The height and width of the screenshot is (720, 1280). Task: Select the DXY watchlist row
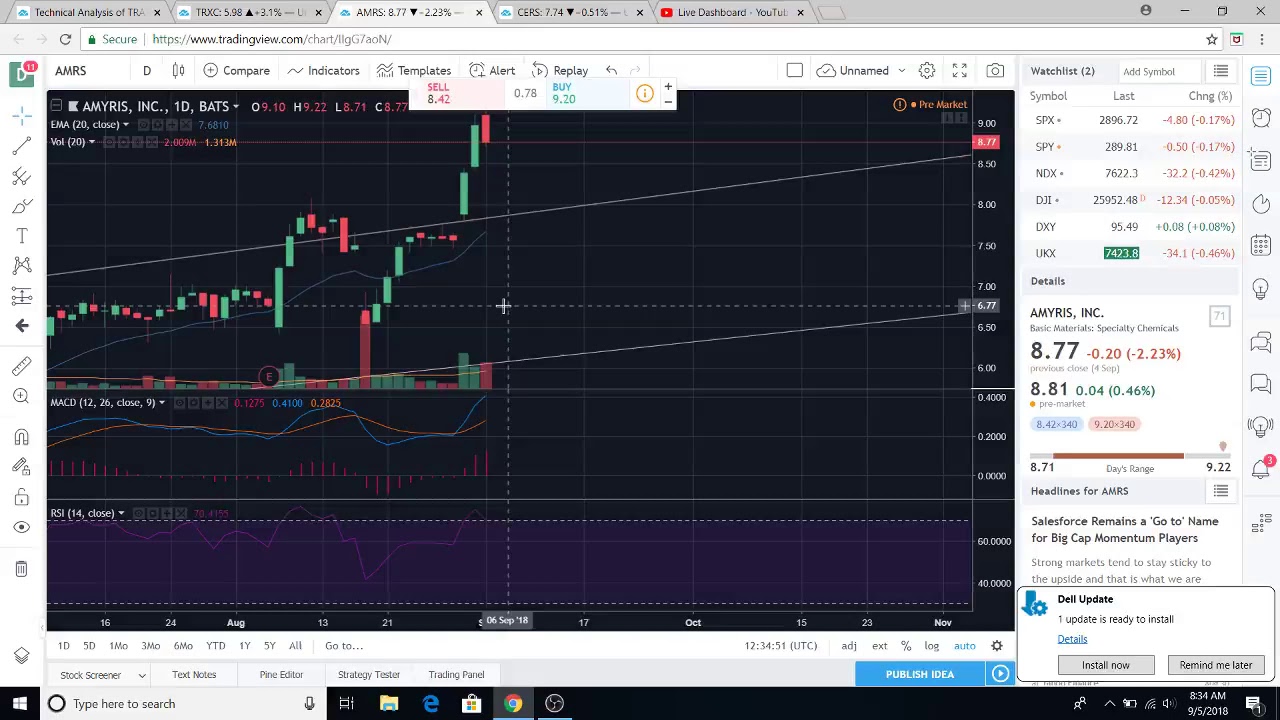(1132, 227)
